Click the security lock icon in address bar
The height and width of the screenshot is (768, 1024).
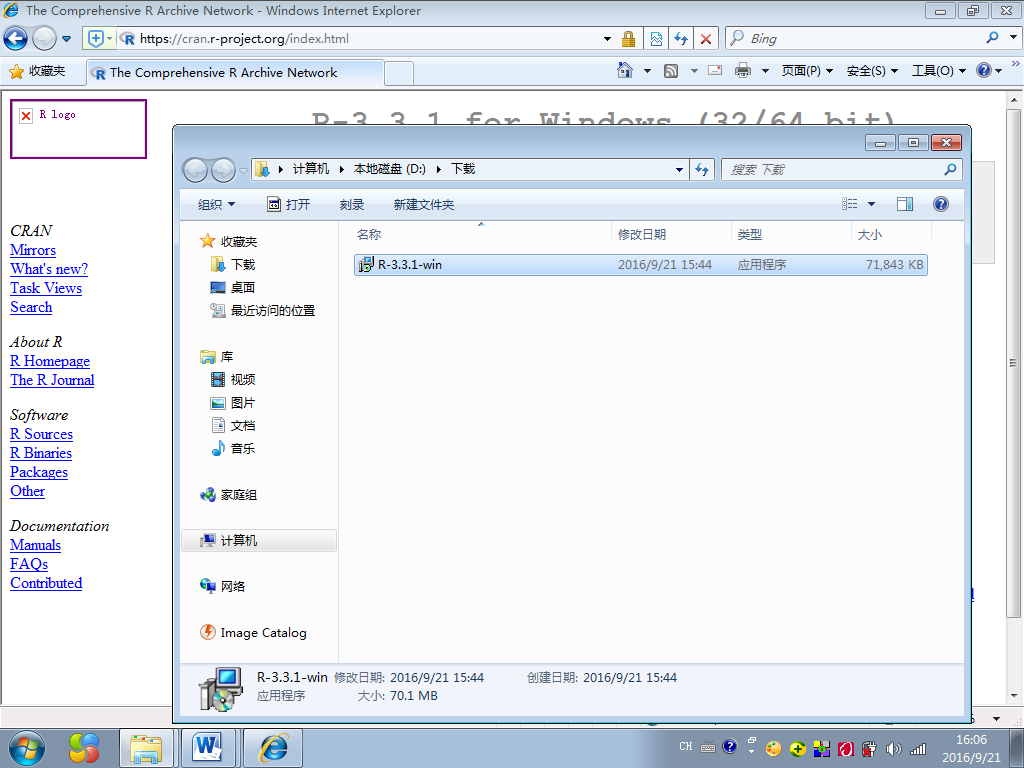[628, 39]
